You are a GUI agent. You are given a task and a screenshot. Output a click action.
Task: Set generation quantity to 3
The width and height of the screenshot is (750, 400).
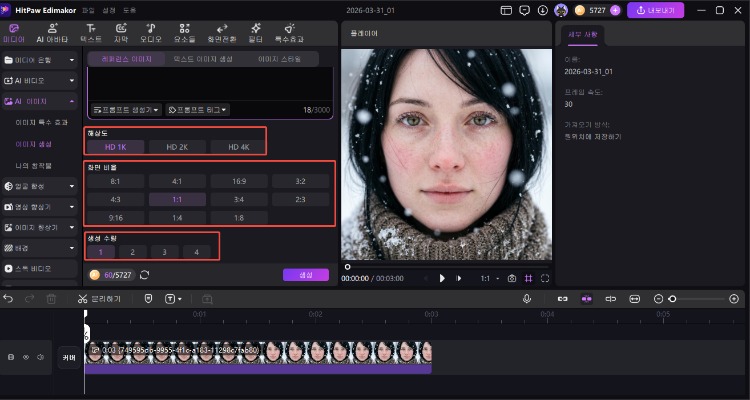(x=165, y=252)
